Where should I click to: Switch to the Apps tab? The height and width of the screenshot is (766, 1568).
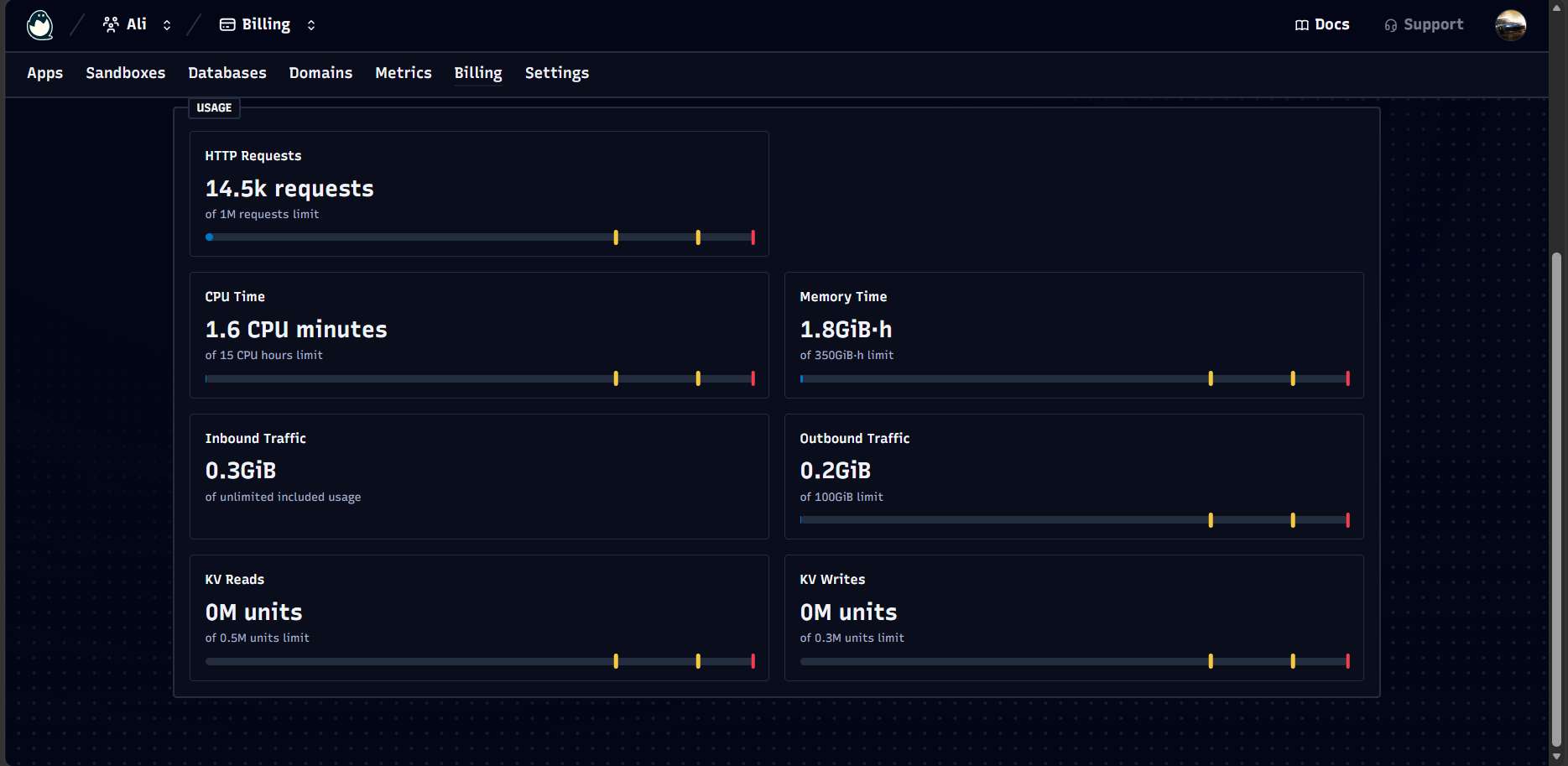coord(45,73)
